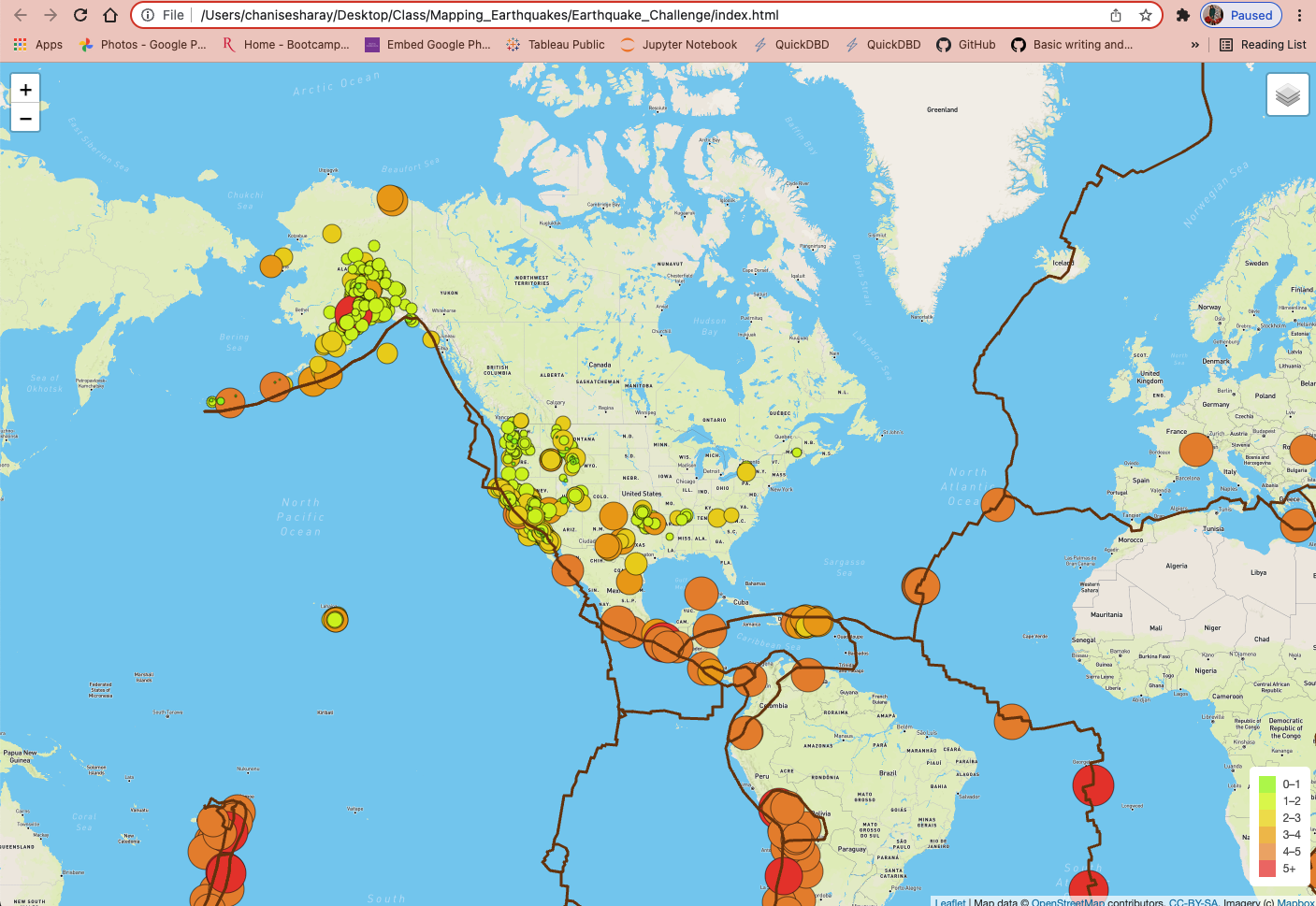Open the browser home page

pos(110,15)
